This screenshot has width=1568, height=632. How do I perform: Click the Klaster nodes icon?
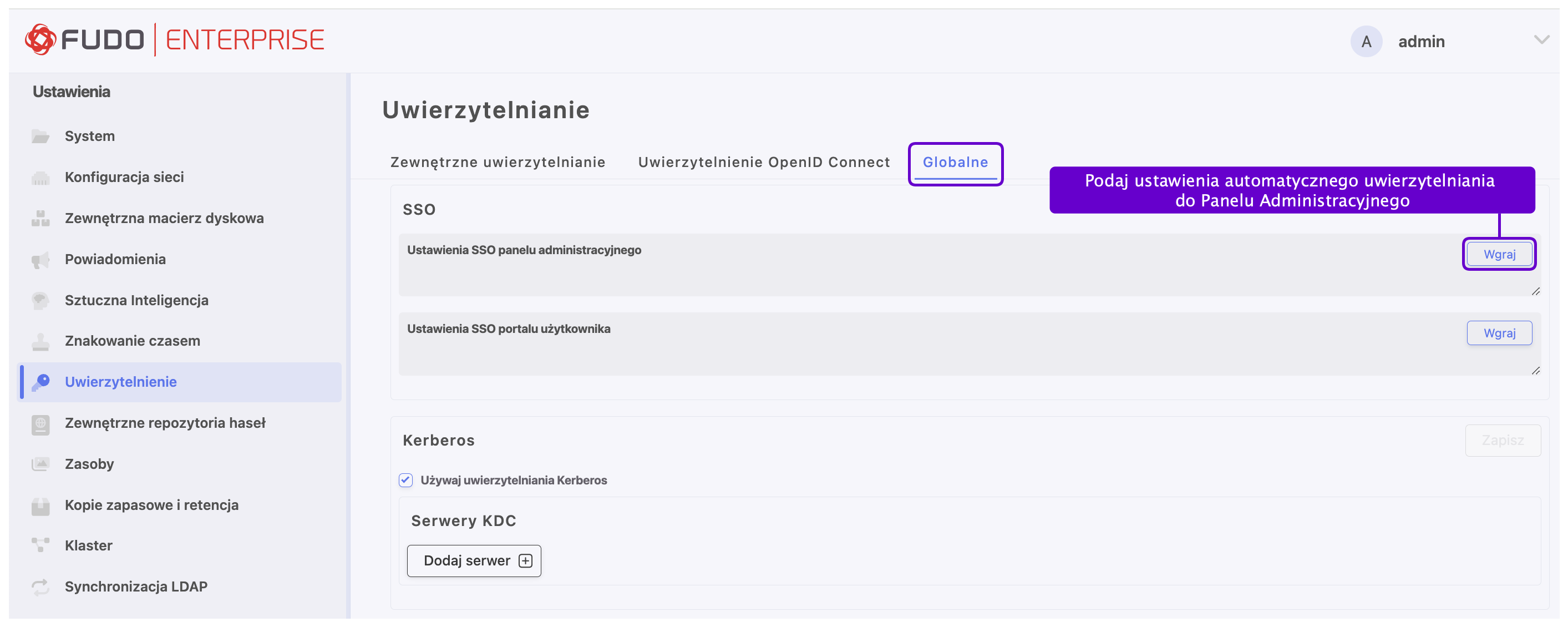pyautogui.click(x=40, y=545)
